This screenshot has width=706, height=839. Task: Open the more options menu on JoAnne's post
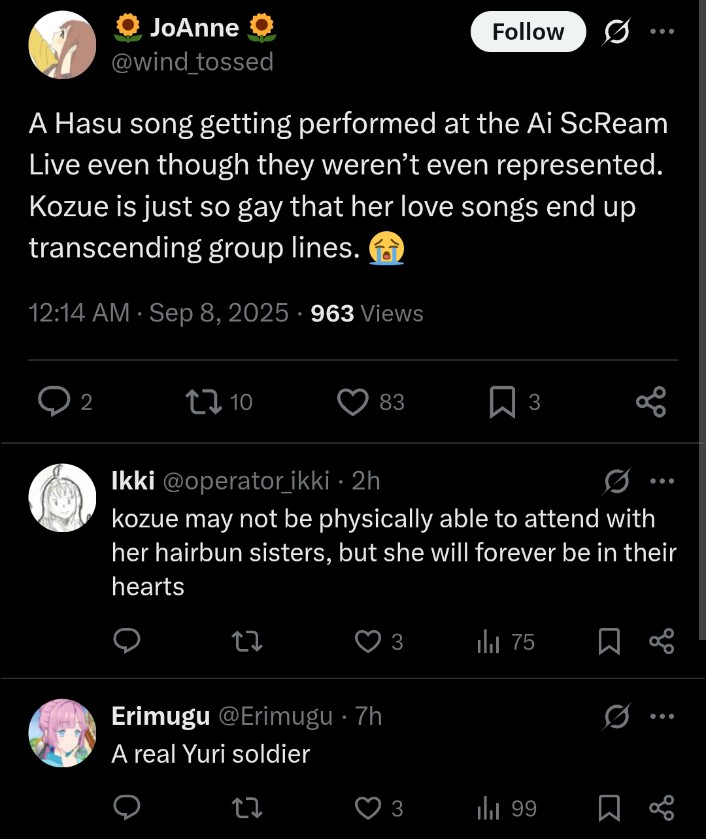[662, 31]
